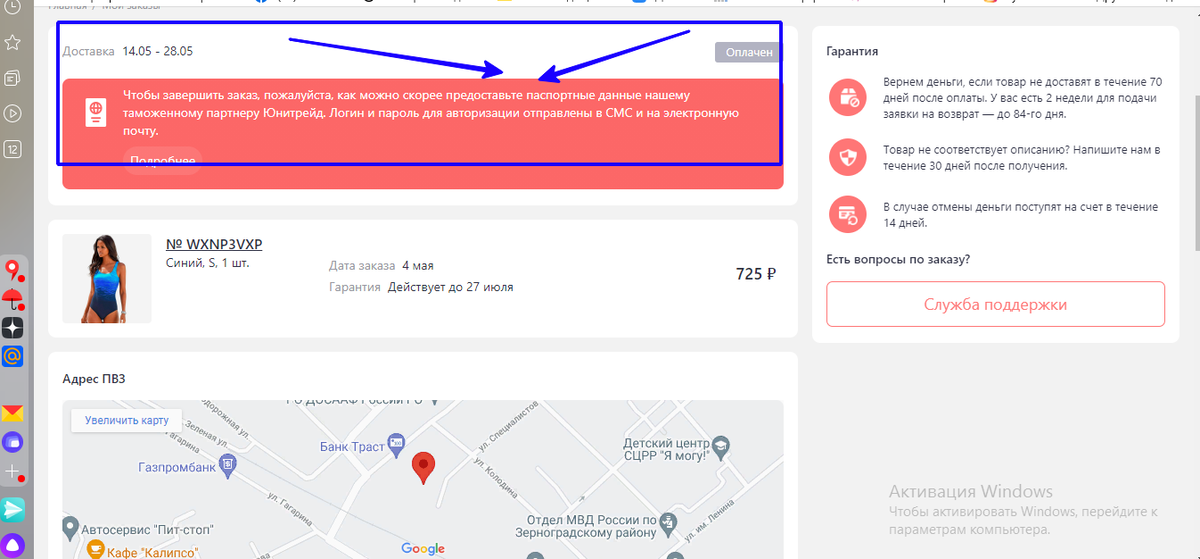
Task: Click the Есть вопросы по заказу? text
Action: coord(898,260)
